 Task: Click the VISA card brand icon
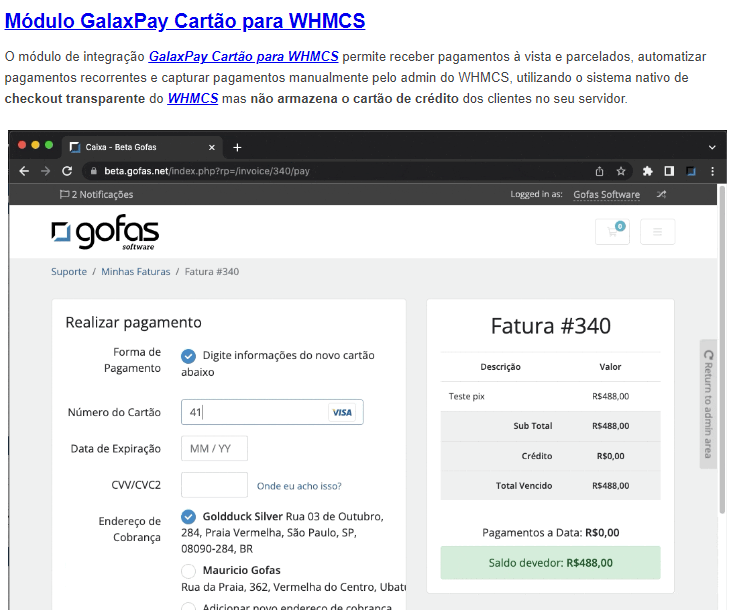click(x=342, y=412)
